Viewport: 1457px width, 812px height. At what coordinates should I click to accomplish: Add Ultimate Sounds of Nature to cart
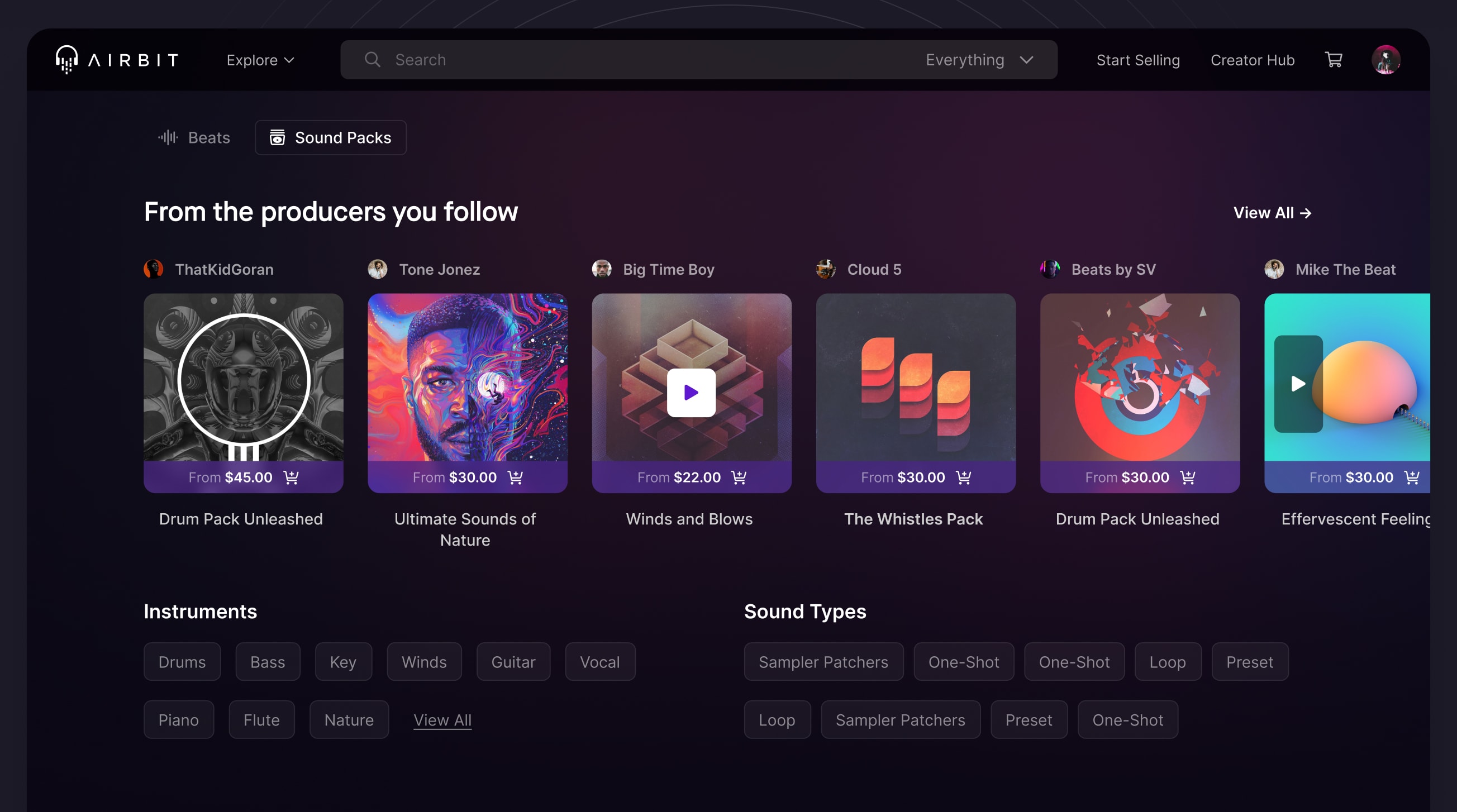(515, 478)
